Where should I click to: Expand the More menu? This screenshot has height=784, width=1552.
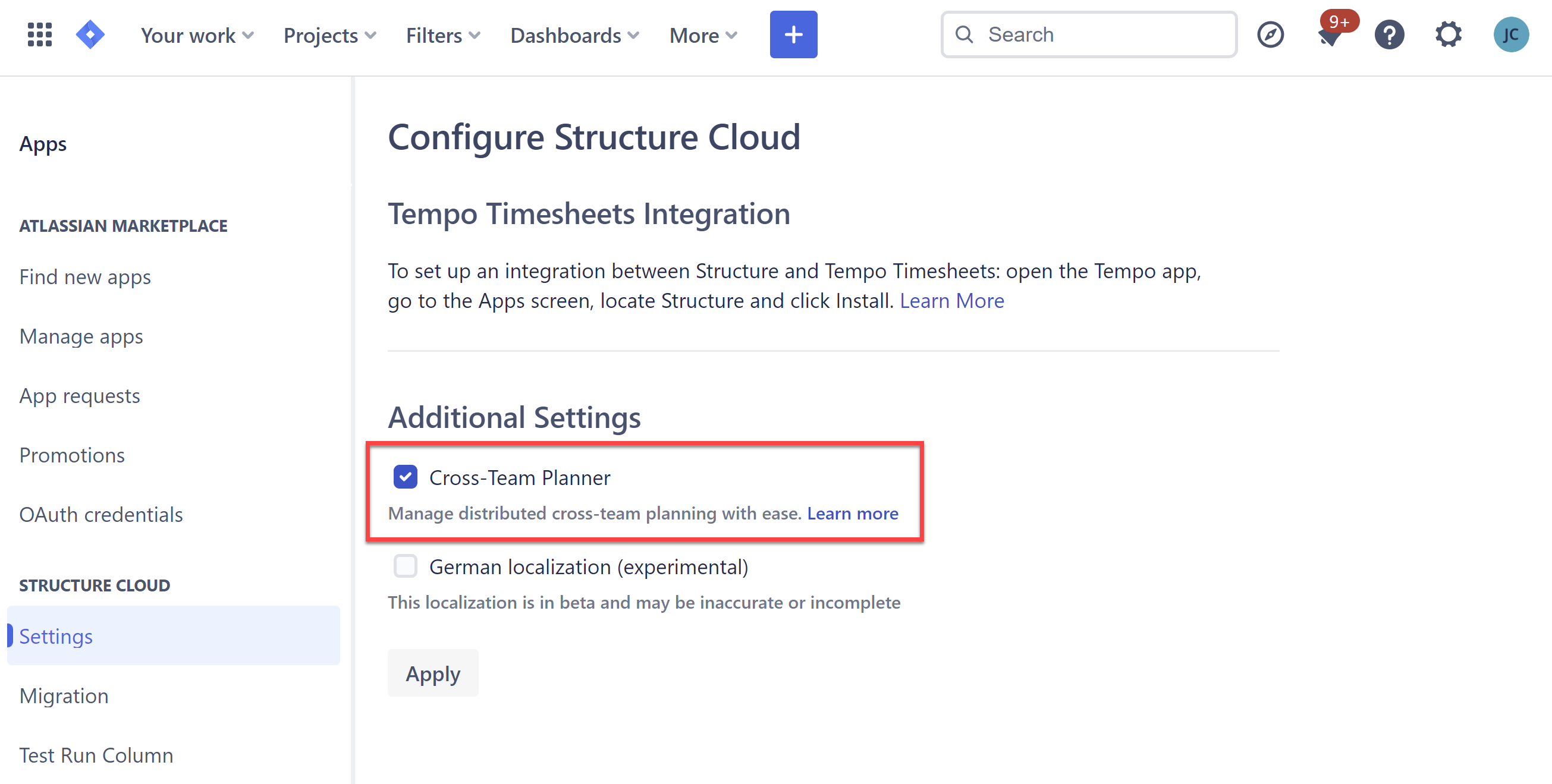[x=702, y=35]
